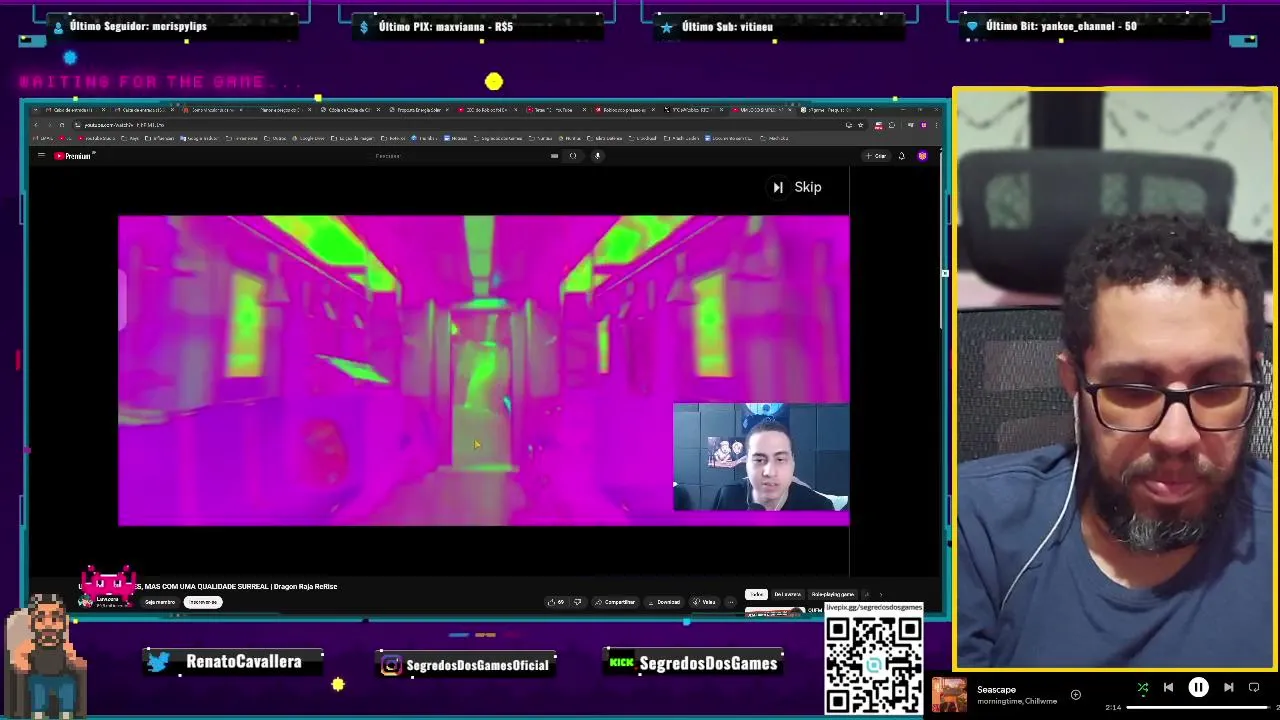The height and width of the screenshot is (720, 1280).
Task: Add Seascape to library plus icon
Action: pyautogui.click(x=1076, y=694)
